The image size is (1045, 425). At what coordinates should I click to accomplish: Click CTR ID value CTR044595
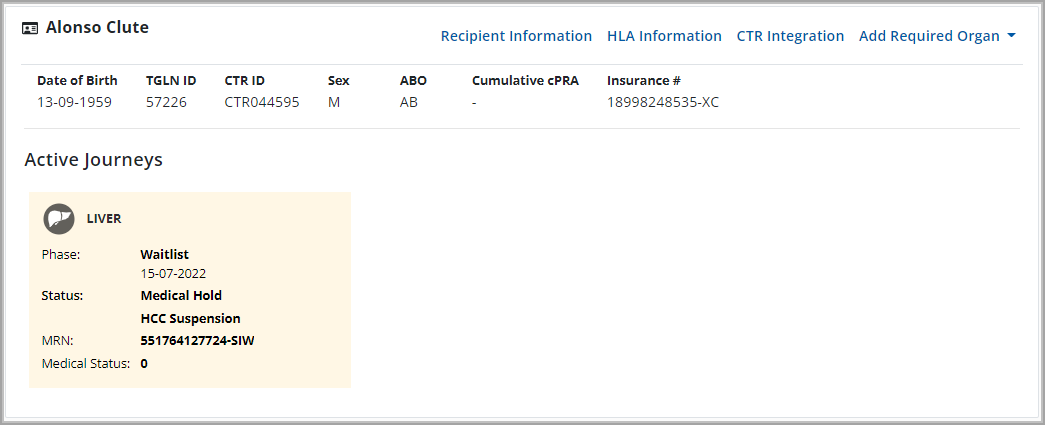(261, 102)
